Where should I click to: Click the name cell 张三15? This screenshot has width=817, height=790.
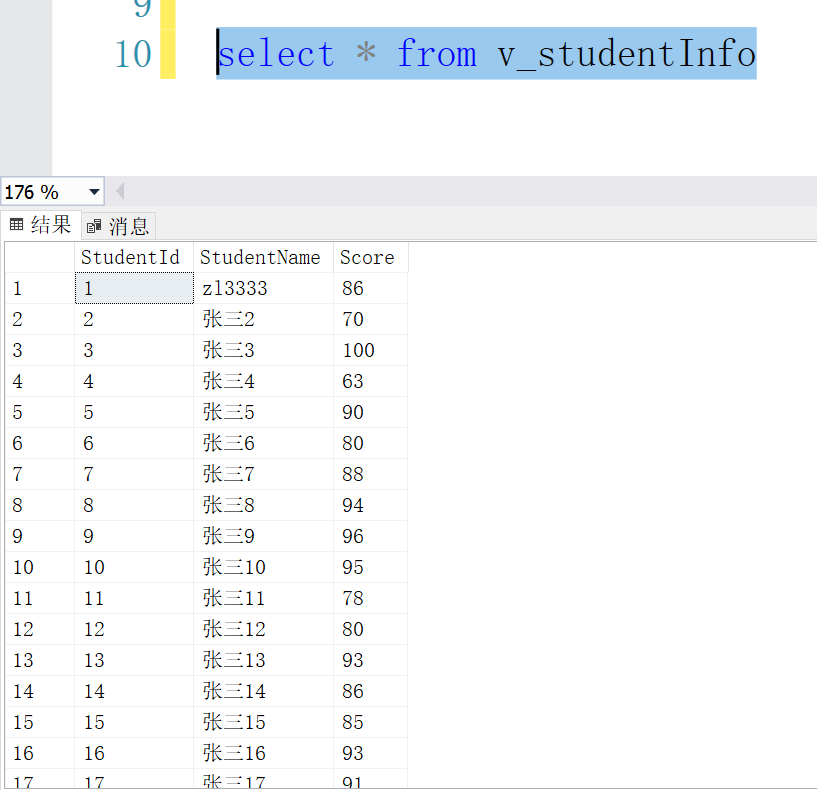[x=263, y=722]
